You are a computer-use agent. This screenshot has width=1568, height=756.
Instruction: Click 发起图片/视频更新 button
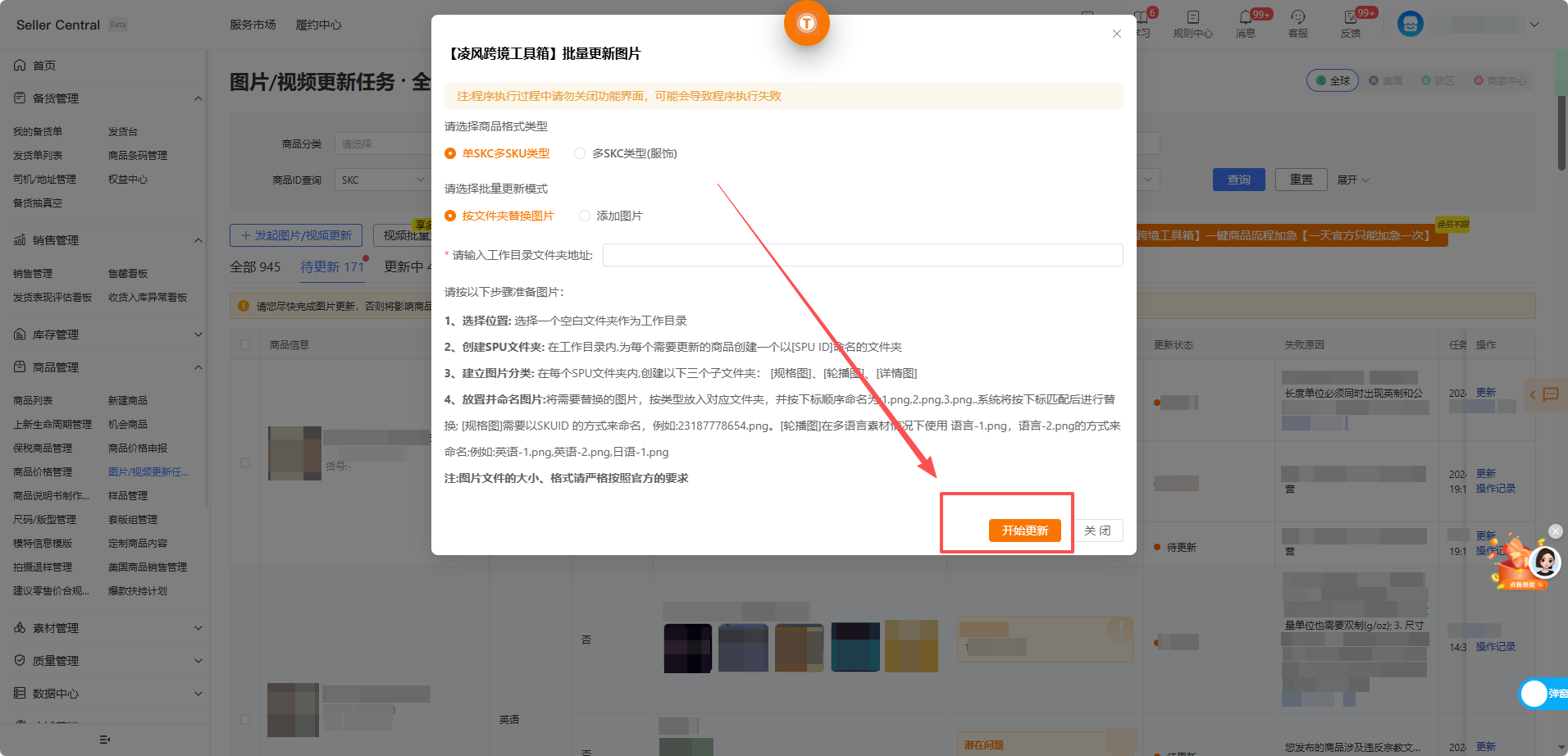tap(296, 235)
